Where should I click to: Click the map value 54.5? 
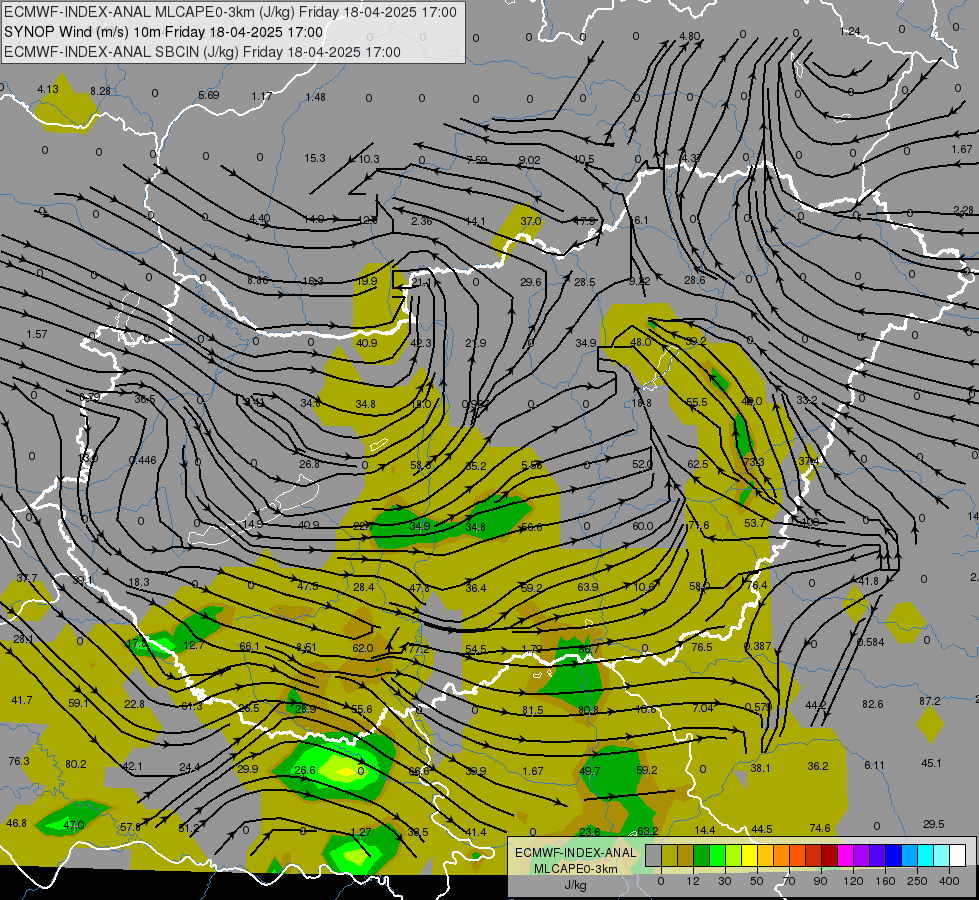(476, 649)
